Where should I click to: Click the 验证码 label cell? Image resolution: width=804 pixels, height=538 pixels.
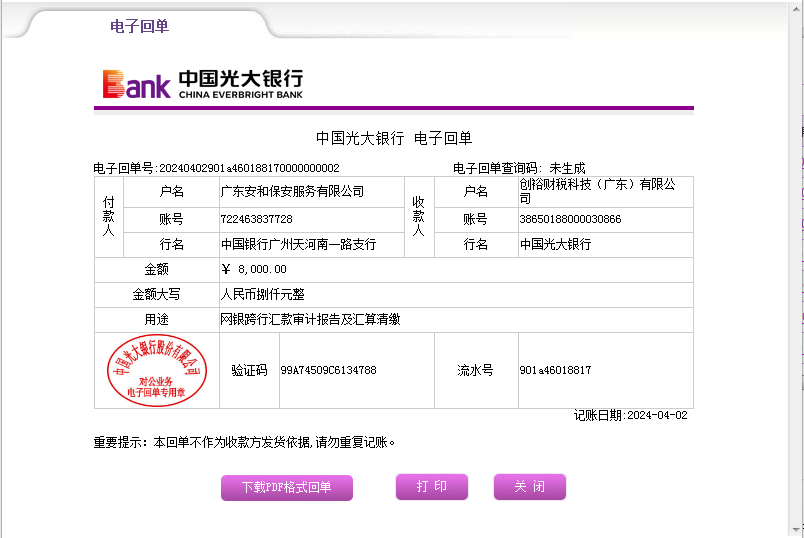tap(249, 370)
